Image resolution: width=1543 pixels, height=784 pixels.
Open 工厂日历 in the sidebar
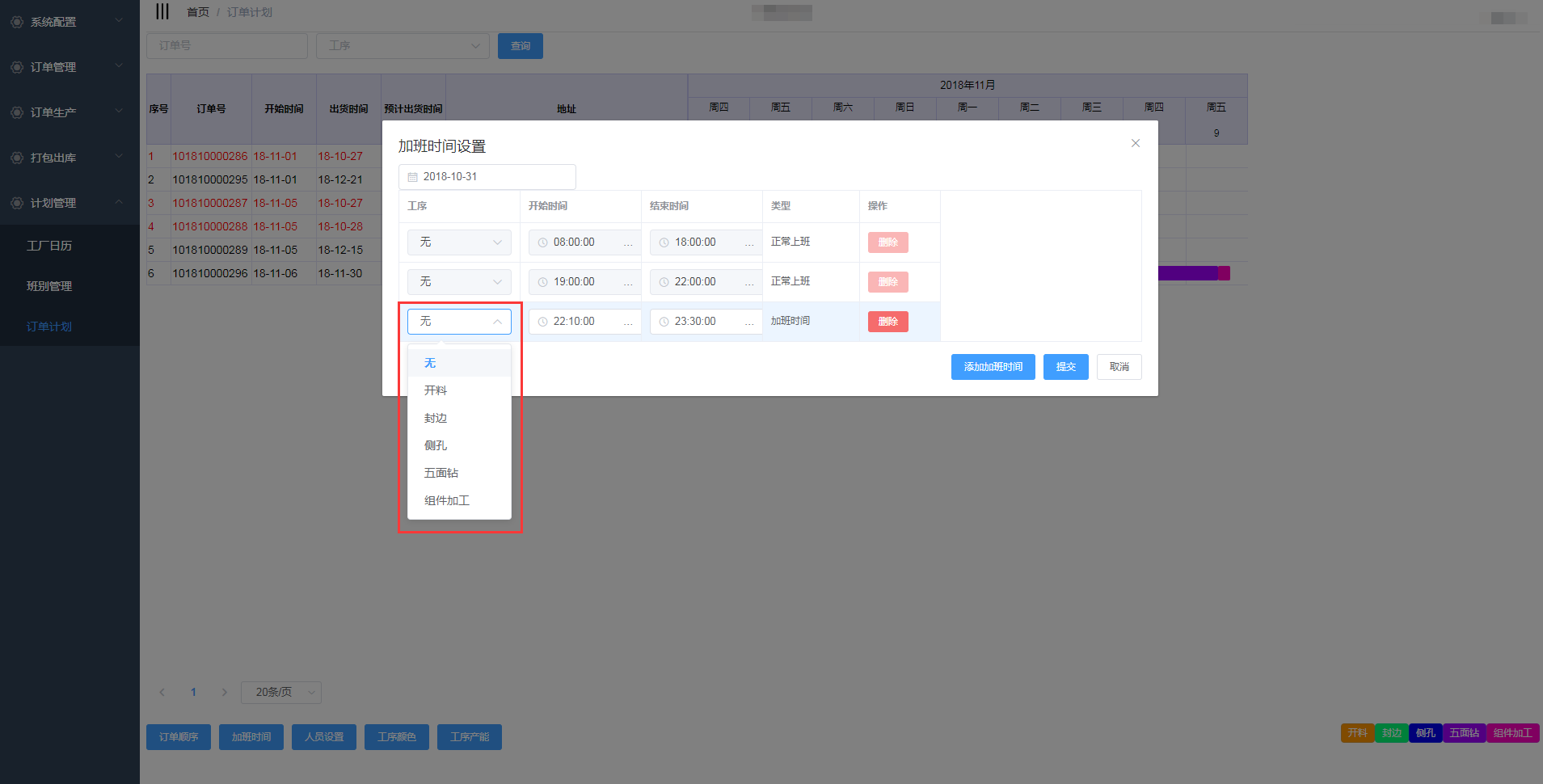click(49, 246)
